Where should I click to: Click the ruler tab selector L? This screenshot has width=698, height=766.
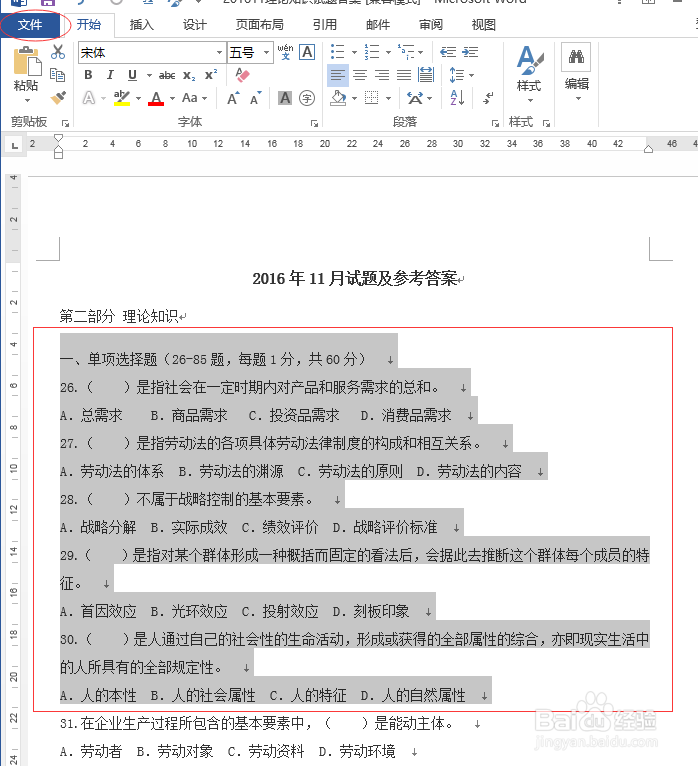pos(15,145)
